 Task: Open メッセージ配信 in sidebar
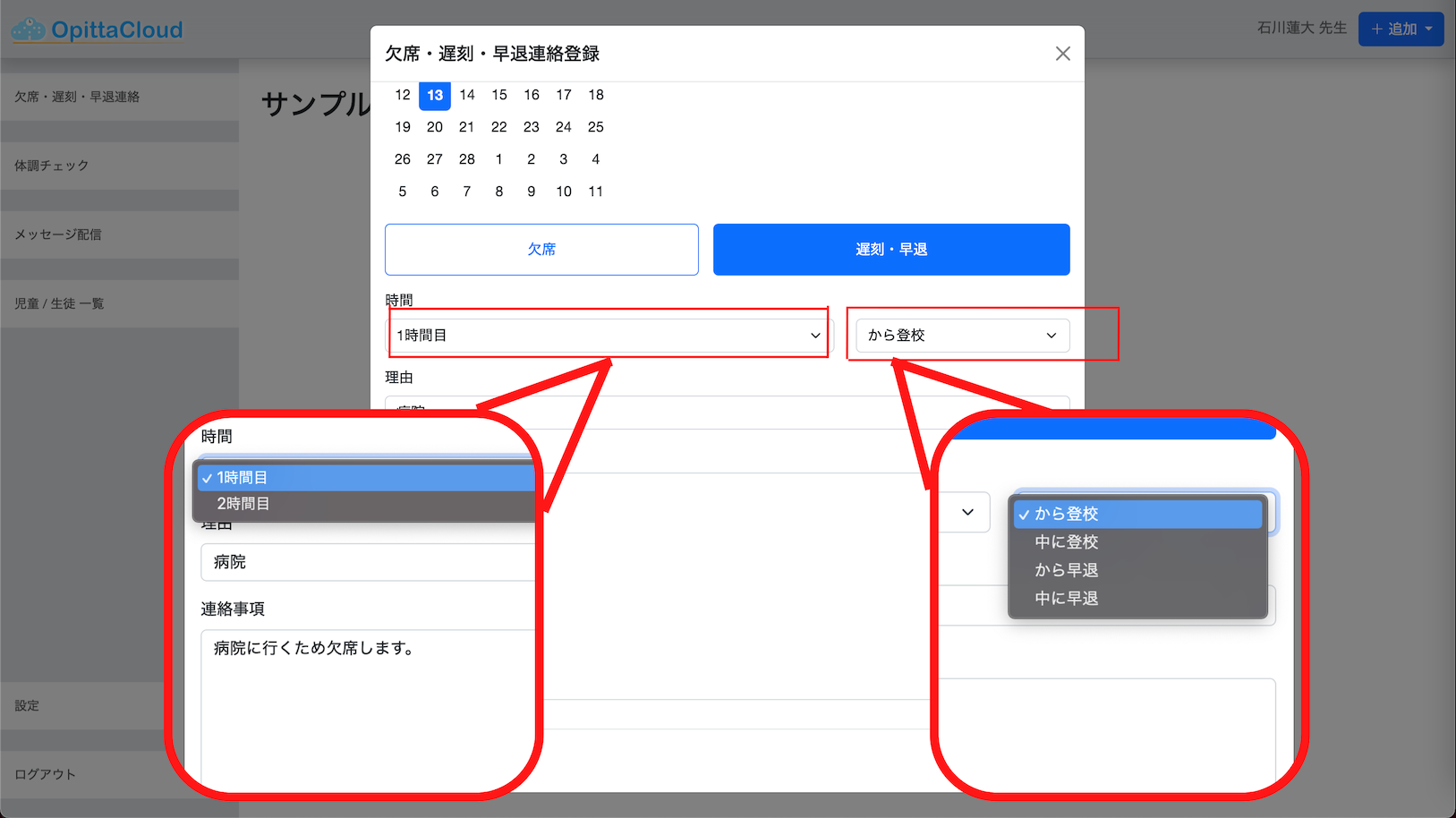(x=120, y=234)
